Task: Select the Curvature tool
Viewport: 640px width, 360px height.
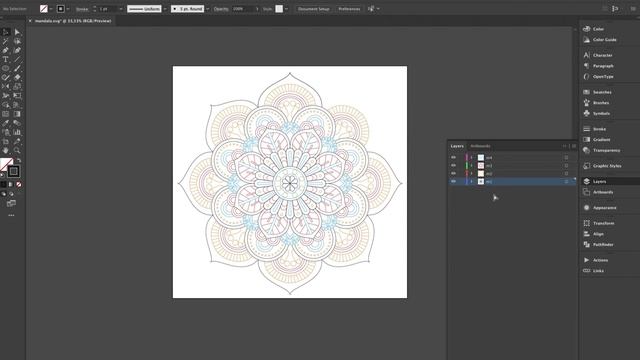Action: 17,50
